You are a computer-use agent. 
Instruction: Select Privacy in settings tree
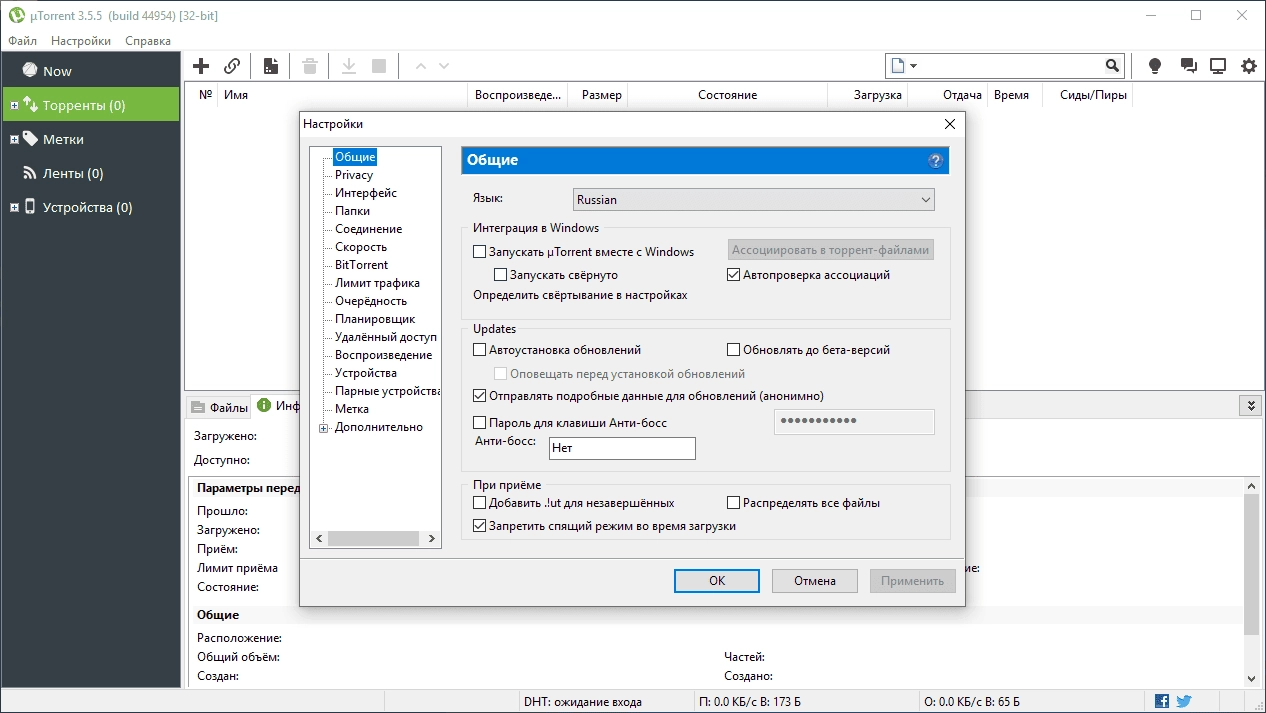(354, 175)
